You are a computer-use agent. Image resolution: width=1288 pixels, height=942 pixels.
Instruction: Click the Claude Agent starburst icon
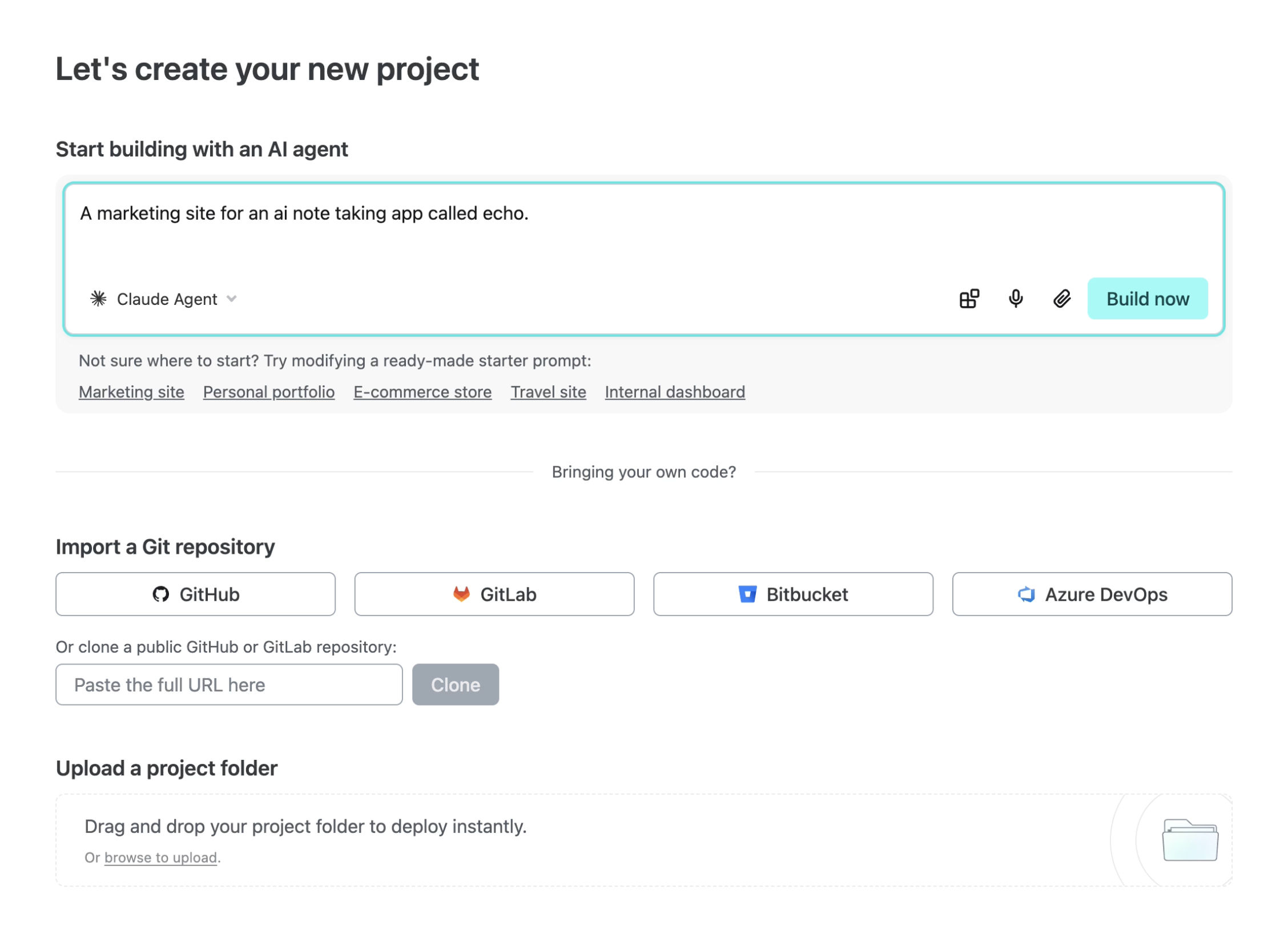point(98,299)
